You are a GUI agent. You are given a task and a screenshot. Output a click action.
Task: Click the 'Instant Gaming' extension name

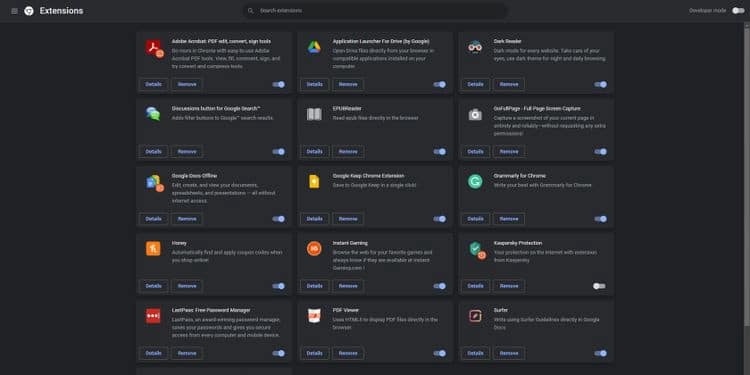coord(350,243)
